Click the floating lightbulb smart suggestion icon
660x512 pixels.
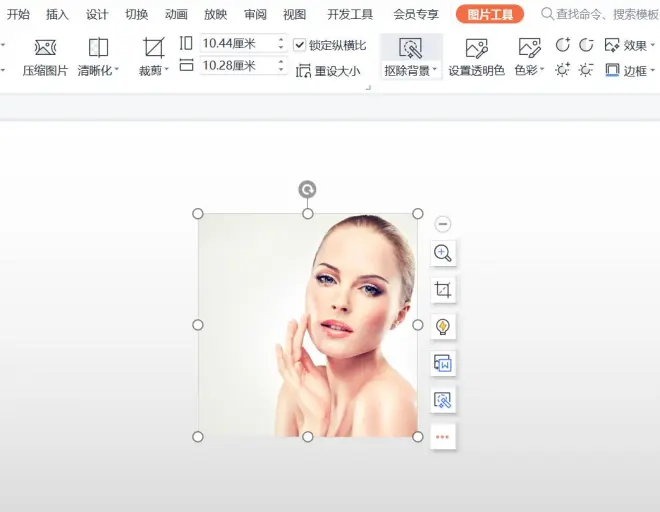[x=443, y=326]
